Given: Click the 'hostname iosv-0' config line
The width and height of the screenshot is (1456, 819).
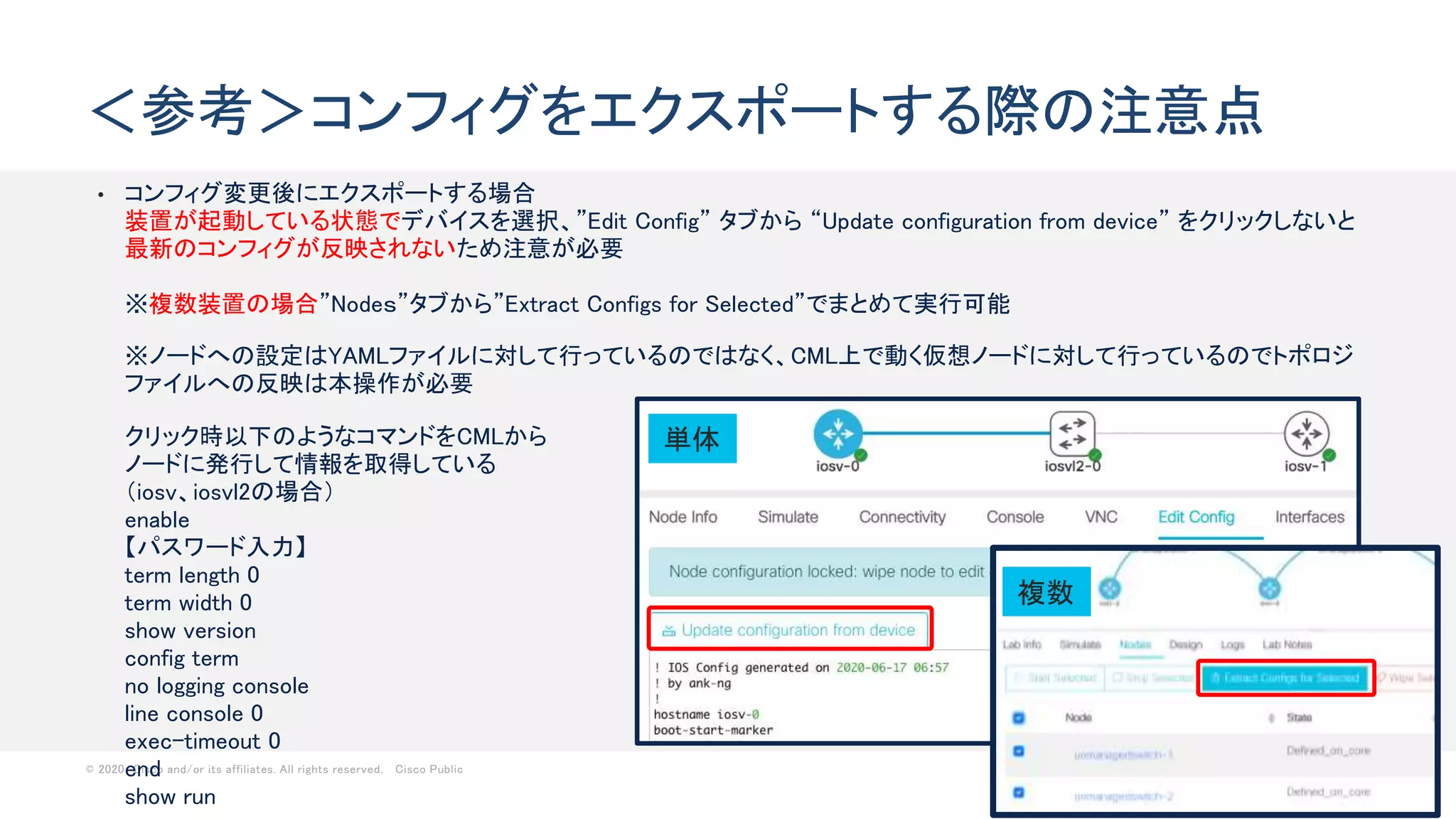Looking at the screenshot, I should (x=707, y=714).
